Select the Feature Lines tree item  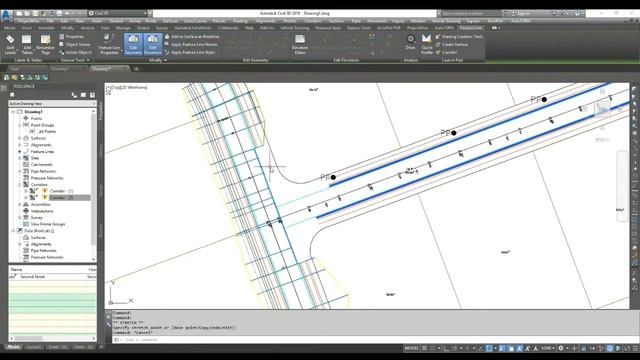click(42, 151)
